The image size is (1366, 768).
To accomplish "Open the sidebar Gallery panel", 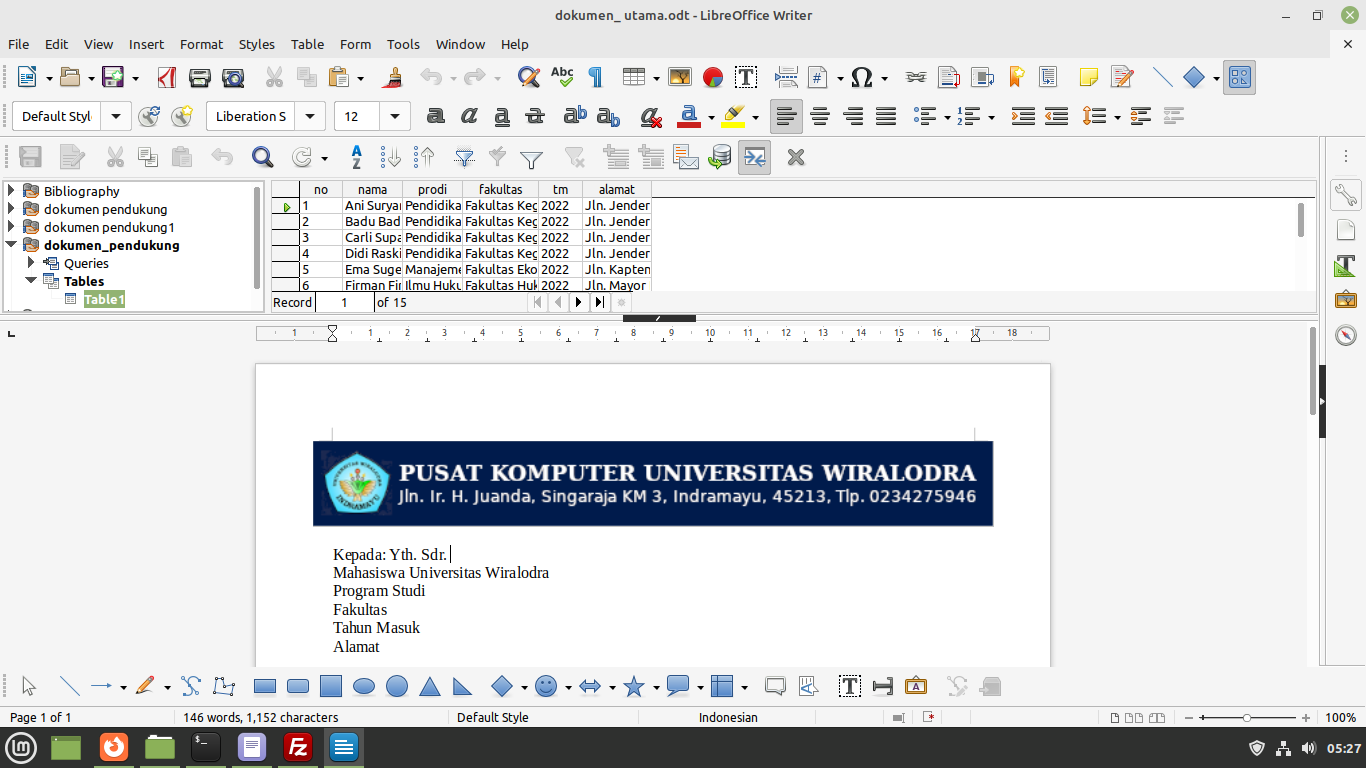I will point(1346,299).
